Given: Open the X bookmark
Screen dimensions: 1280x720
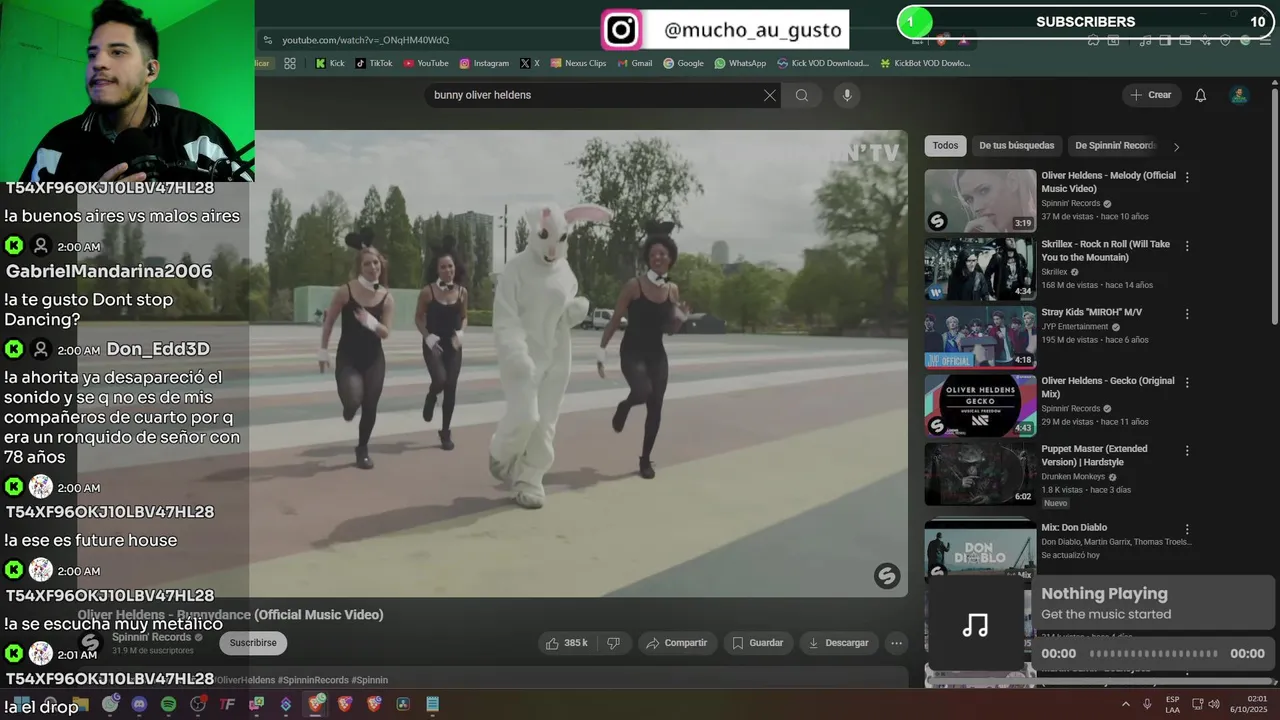Looking at the screenshot, I should point(530,63).
